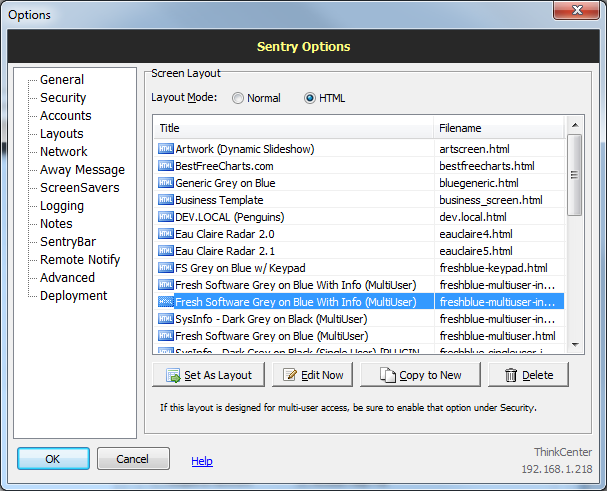Click the pencil icon on Edit Now
Image resolution: width=607 pixels, height=491 pixels.
click(290, 375)
